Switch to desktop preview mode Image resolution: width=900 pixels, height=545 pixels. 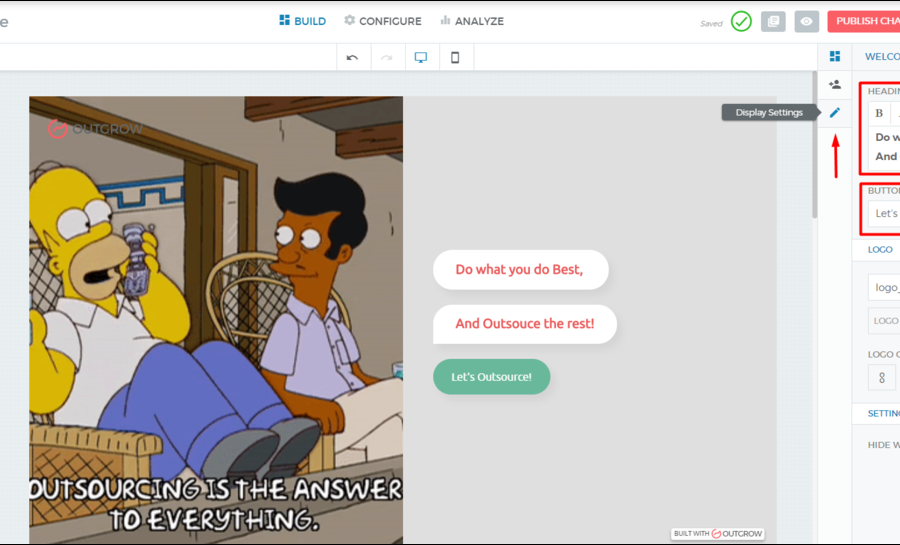tap(421, 58)
